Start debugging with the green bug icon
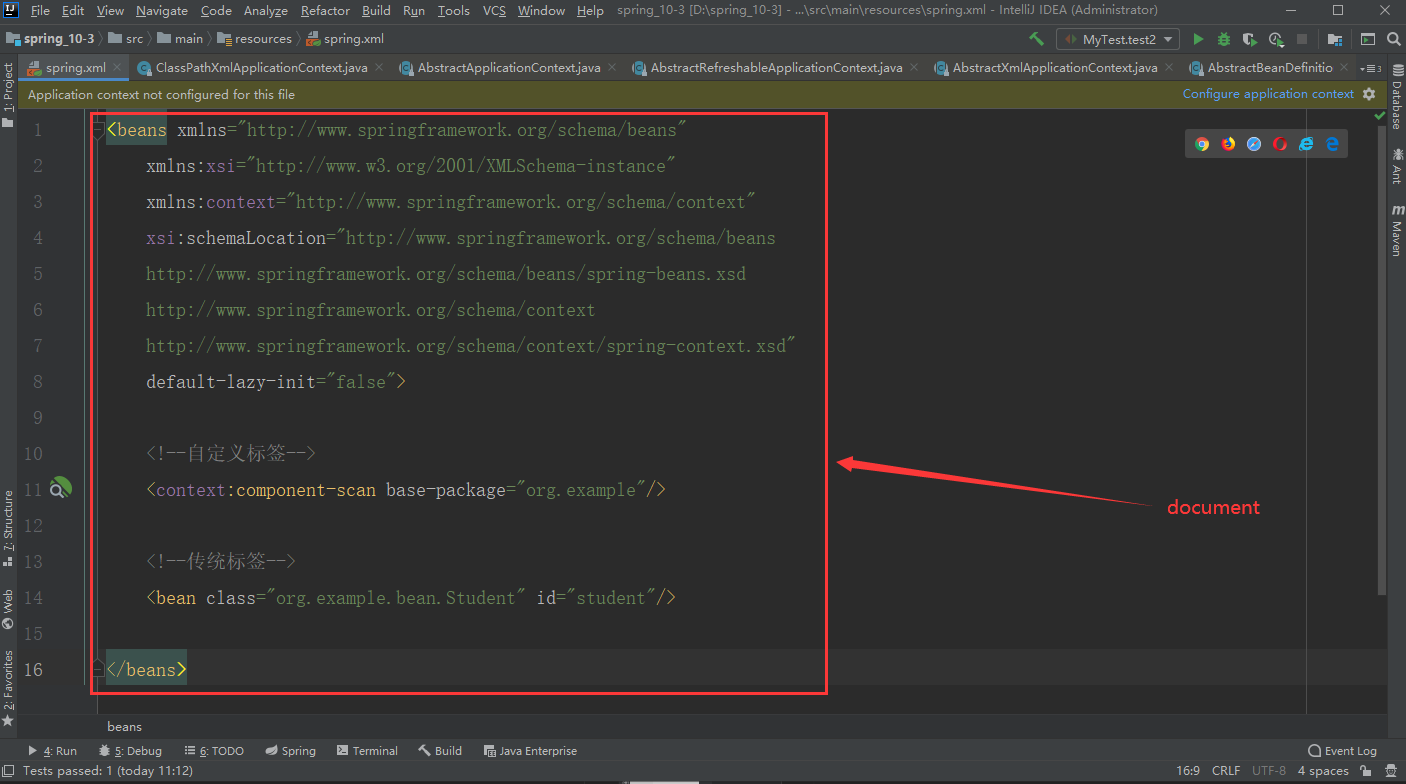This screenshot has height=784, width=1406. (1224, 39)
